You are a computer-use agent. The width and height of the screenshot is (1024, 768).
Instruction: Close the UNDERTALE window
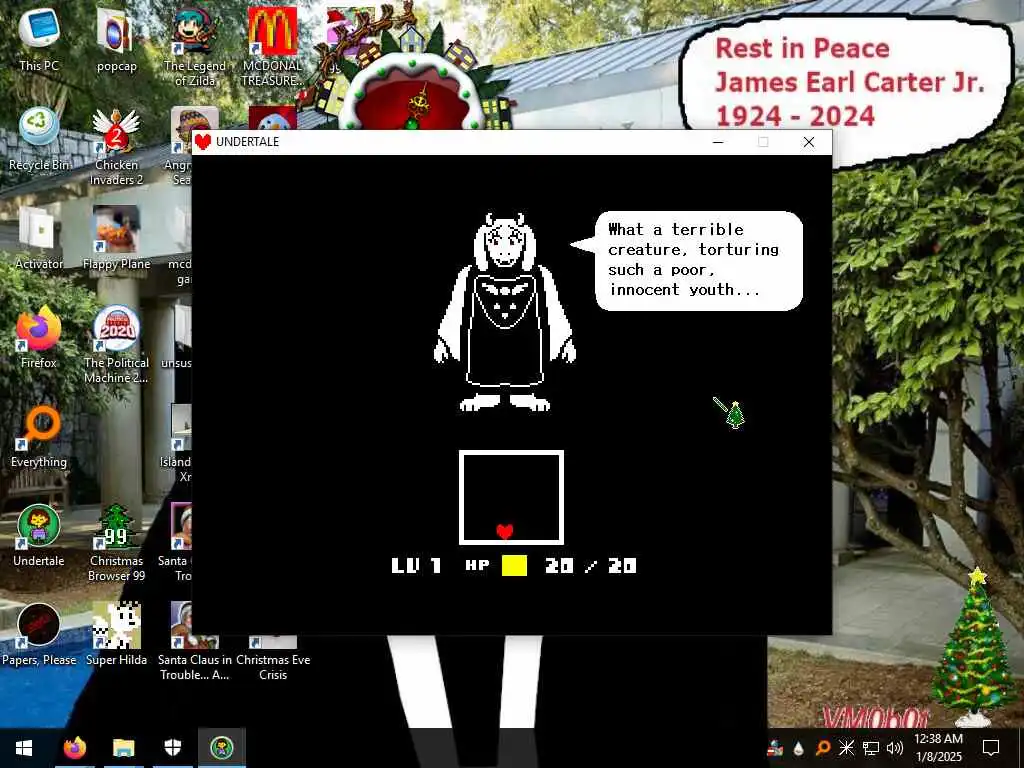[808, 142]
